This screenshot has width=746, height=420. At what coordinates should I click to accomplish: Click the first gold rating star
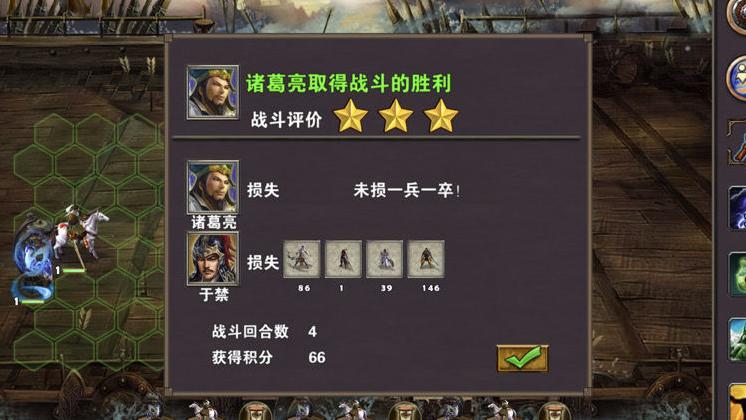coord(351,116)
